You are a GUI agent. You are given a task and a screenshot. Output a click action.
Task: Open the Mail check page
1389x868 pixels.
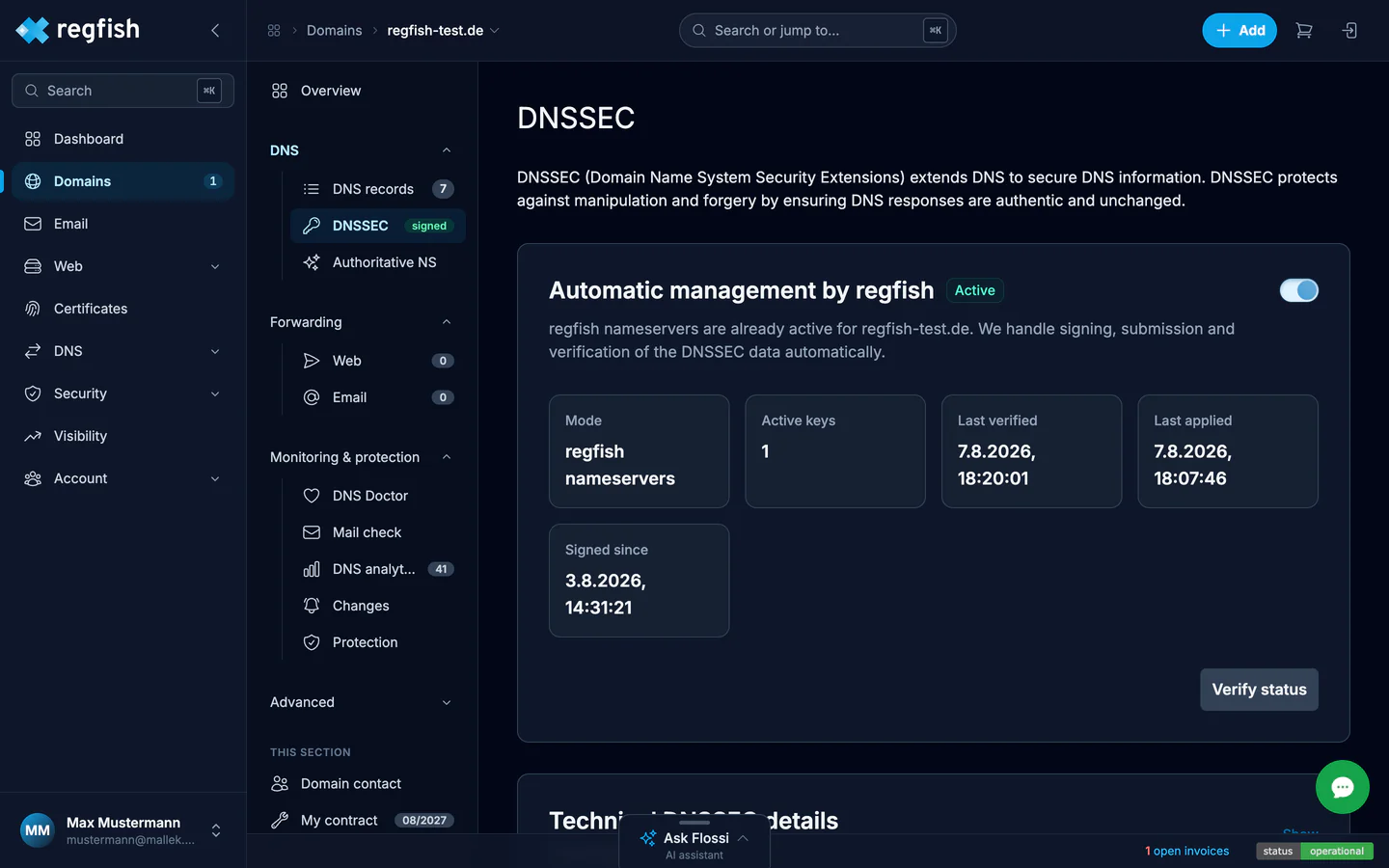pyautogui.click(x=378, y=532)
